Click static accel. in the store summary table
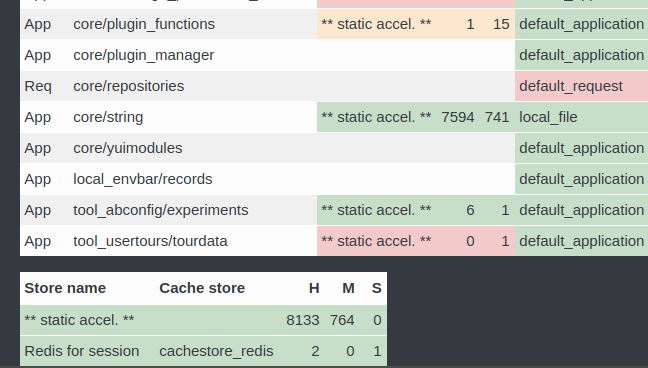The width and height of the screenshot is (648, 368). pyautogui.click(x=79, y=320)
